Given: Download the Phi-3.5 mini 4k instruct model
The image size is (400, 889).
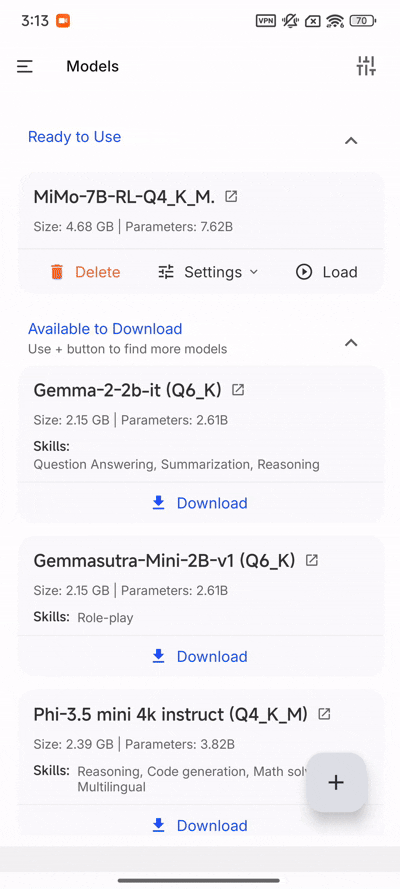Looking at the screenshot, I should tap(200, 825).
